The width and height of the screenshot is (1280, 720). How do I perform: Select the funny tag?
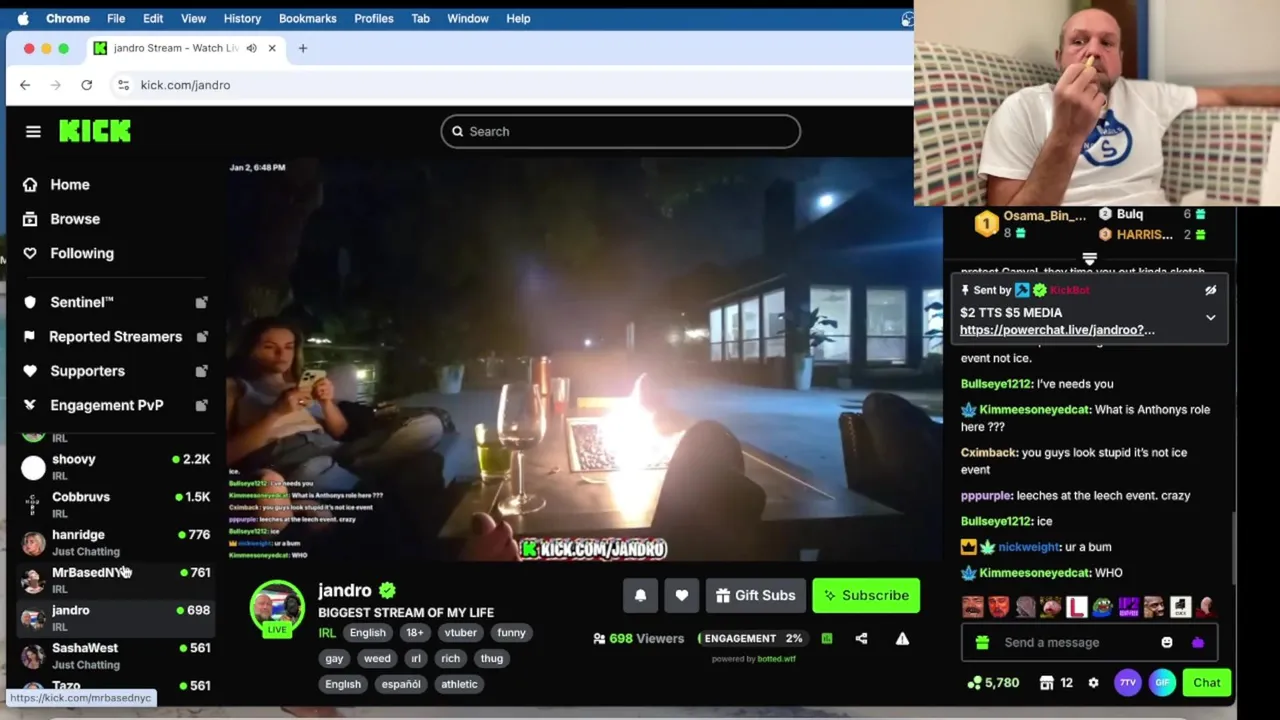click(511, 632)
